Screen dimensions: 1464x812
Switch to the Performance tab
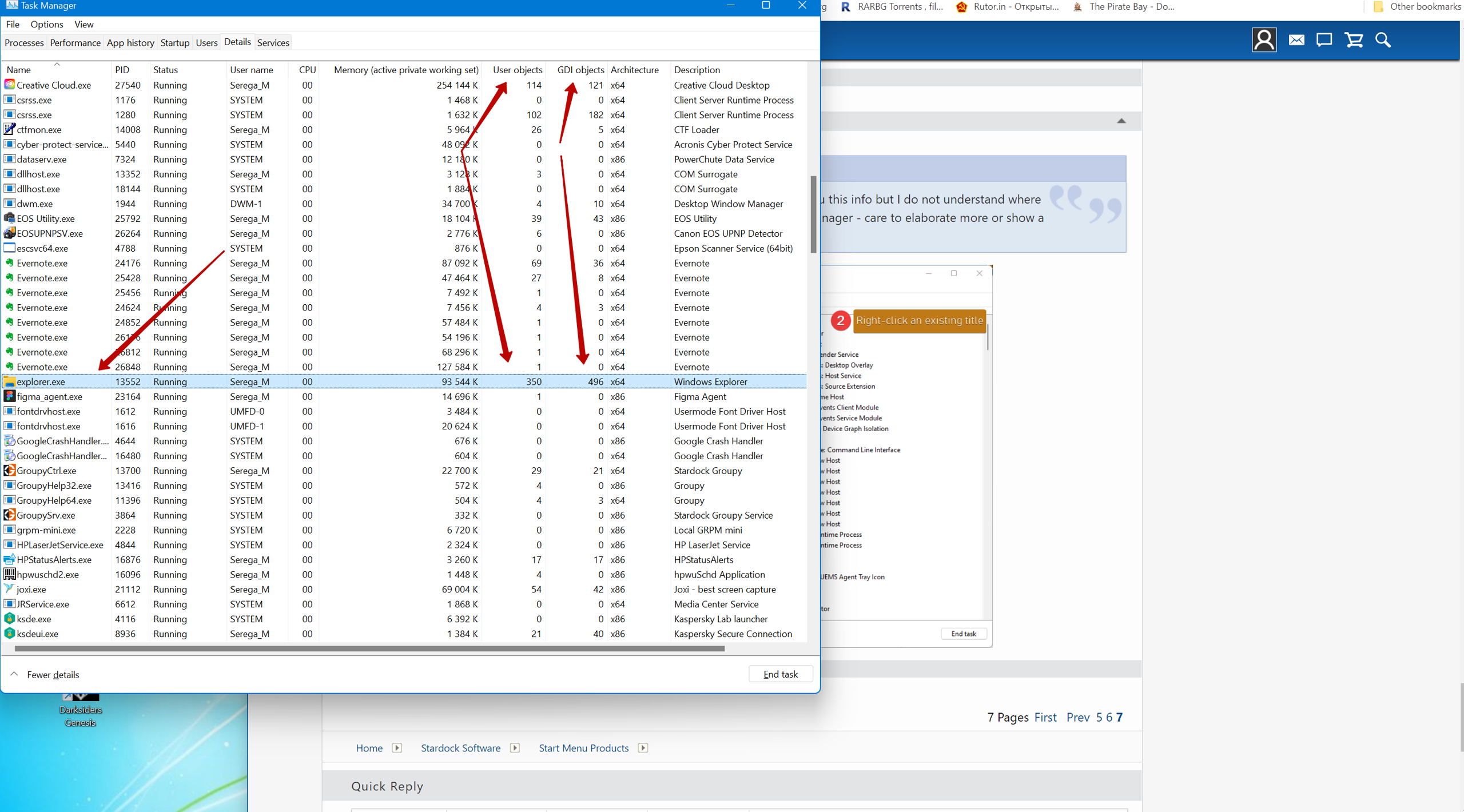tap(75, 43)
